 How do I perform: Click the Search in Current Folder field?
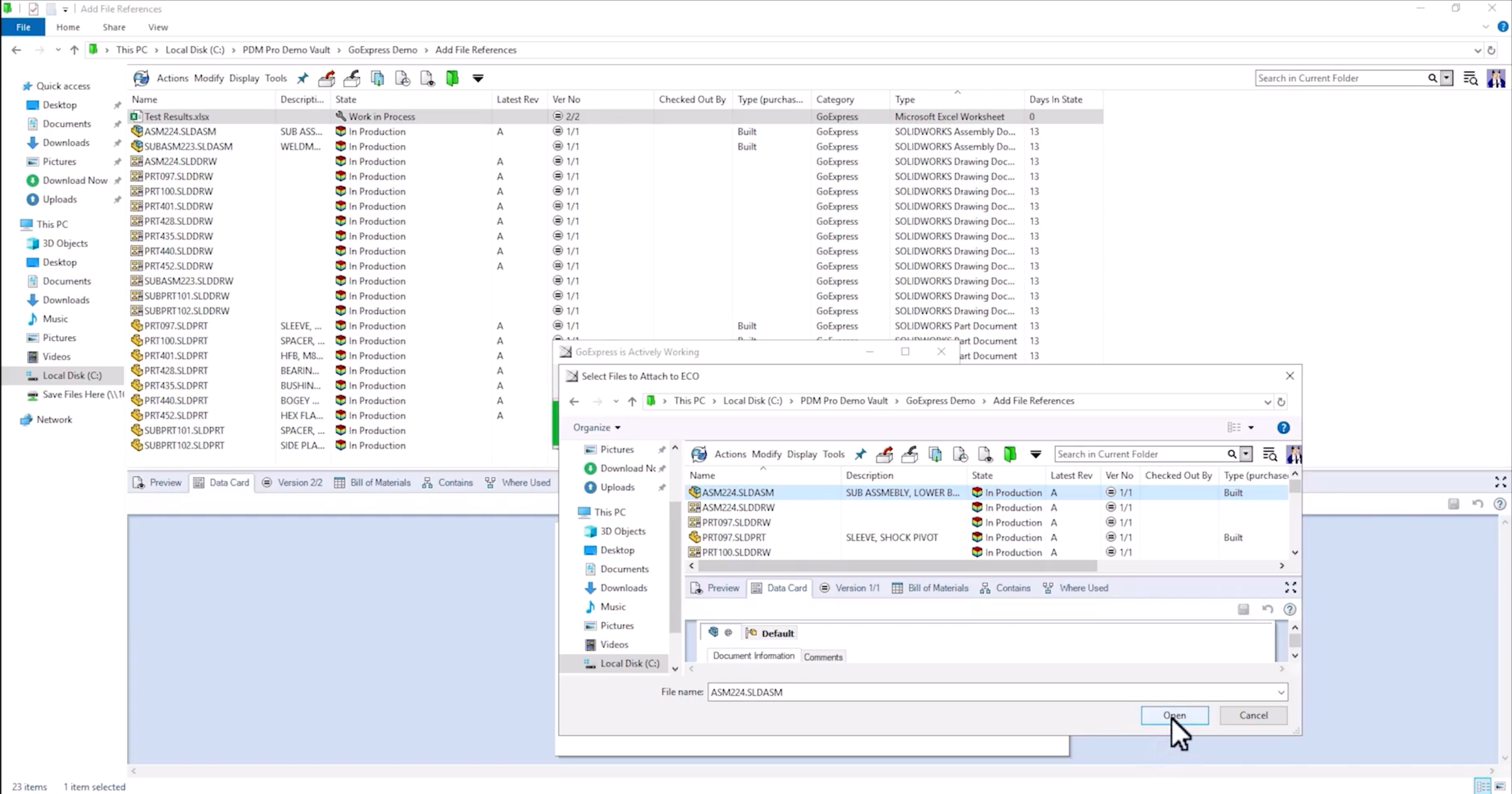[1340, 78]
